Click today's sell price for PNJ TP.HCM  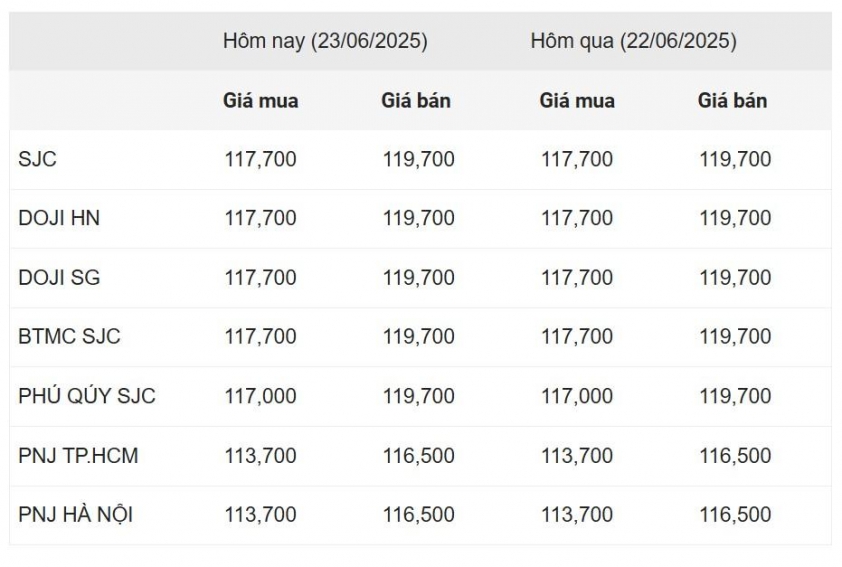(x=418, y=456)
